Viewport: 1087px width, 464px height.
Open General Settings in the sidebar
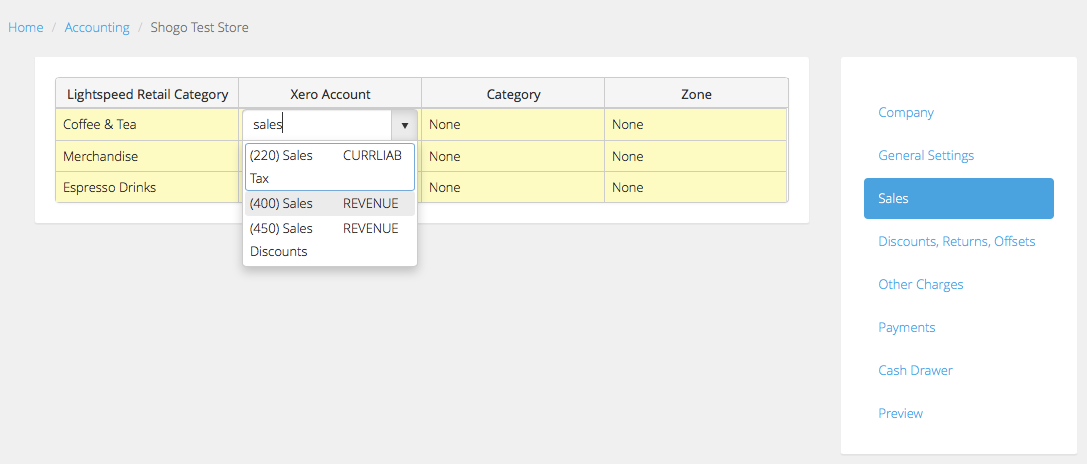[959, 155]
